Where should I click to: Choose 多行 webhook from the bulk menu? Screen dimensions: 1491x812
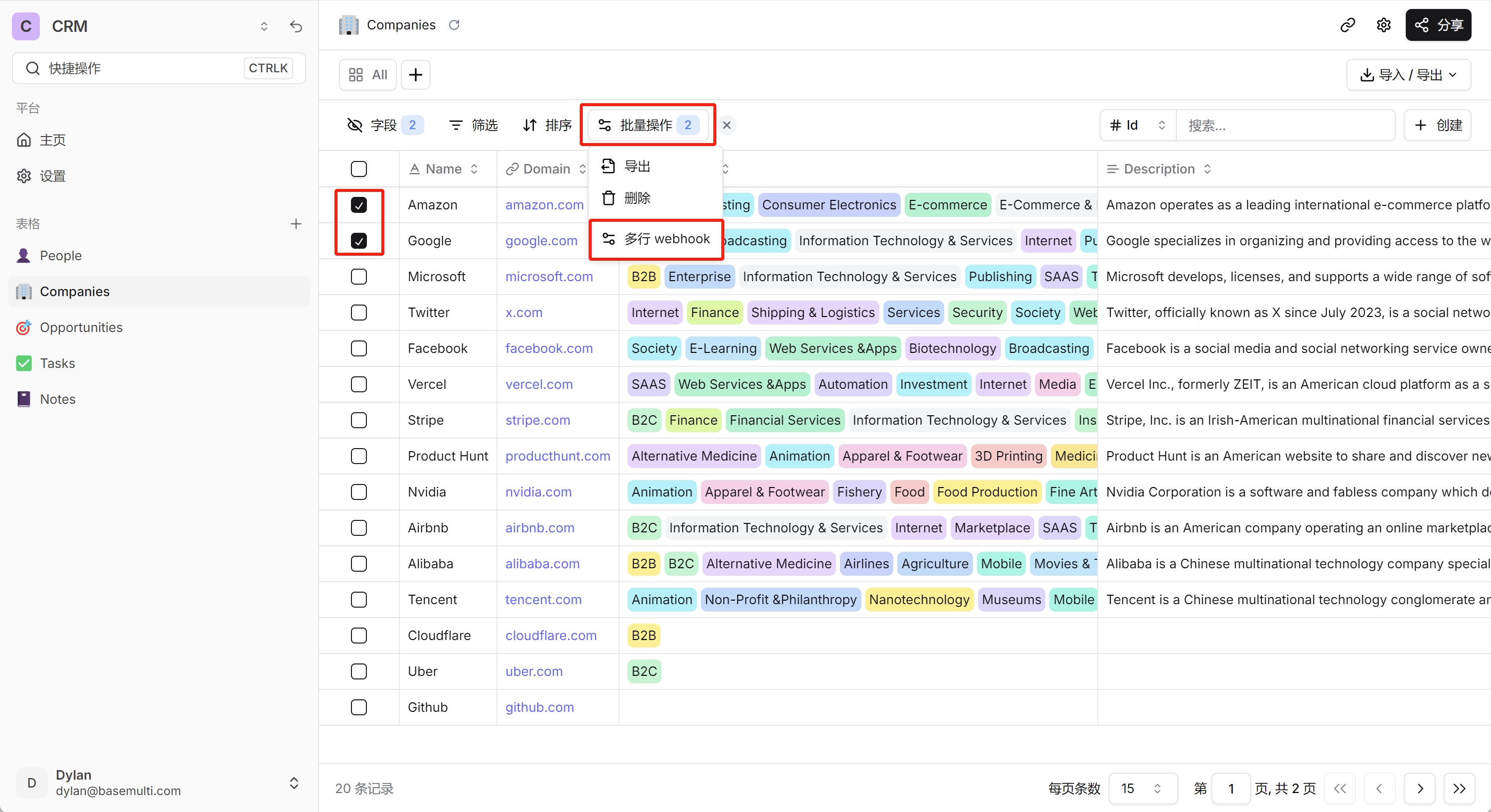coord(656,238)
